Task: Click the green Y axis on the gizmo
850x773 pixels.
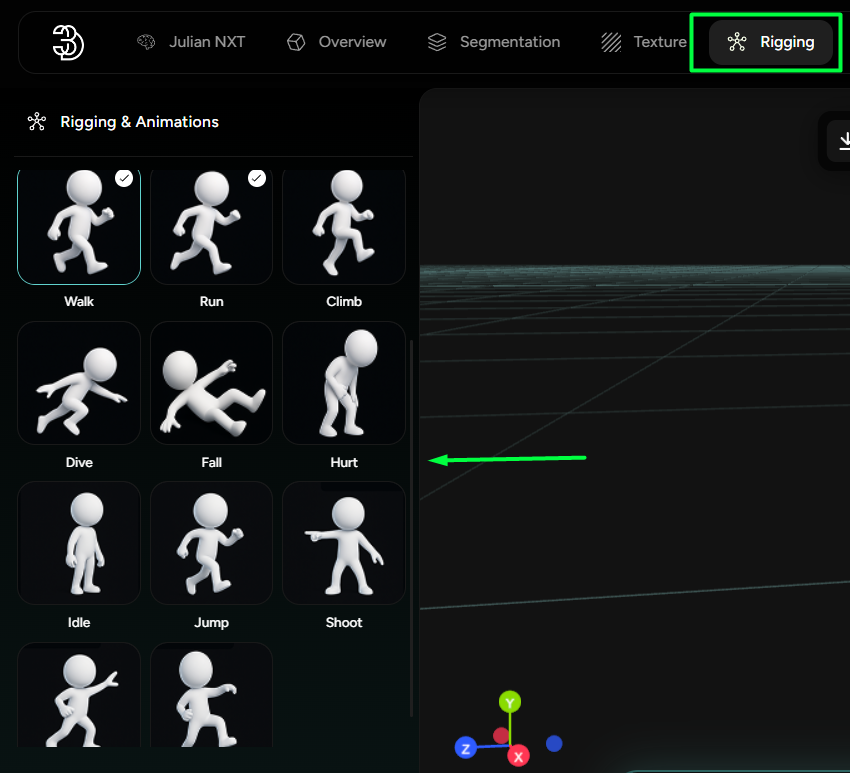Action: [x=510, y=702]
